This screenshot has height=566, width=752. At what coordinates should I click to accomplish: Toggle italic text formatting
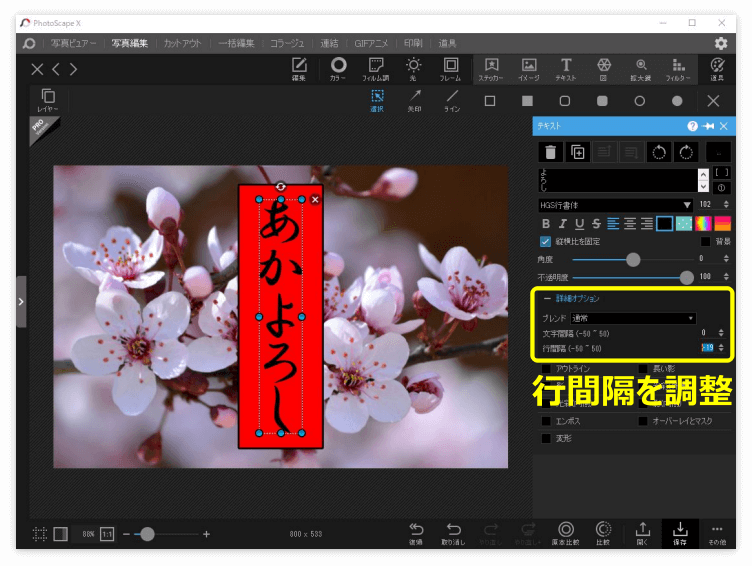(563, 224)
